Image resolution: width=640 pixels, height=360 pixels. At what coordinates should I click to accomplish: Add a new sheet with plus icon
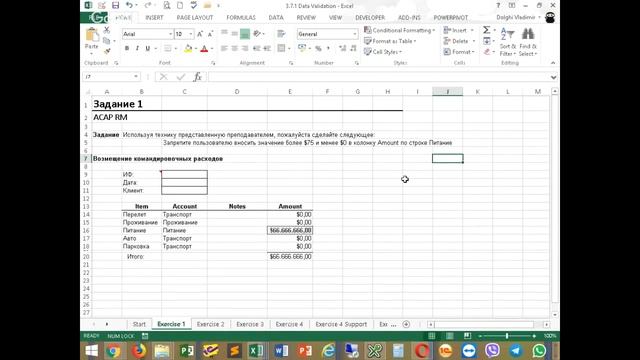pyautogui.click(x=406, y=324)
